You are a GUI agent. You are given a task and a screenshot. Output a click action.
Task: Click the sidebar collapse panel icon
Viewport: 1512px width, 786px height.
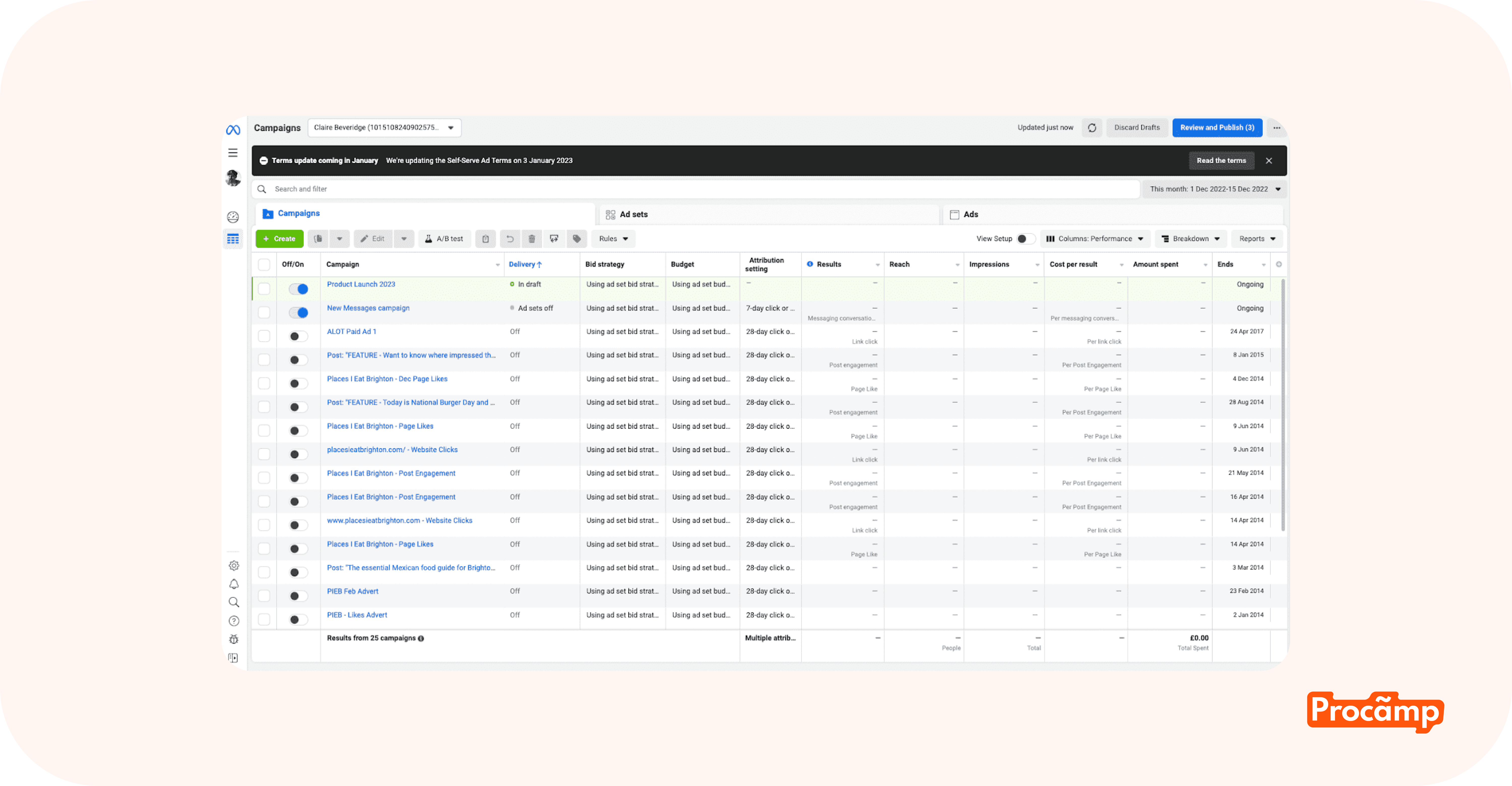pyautogui.click(x=234, y=658)
